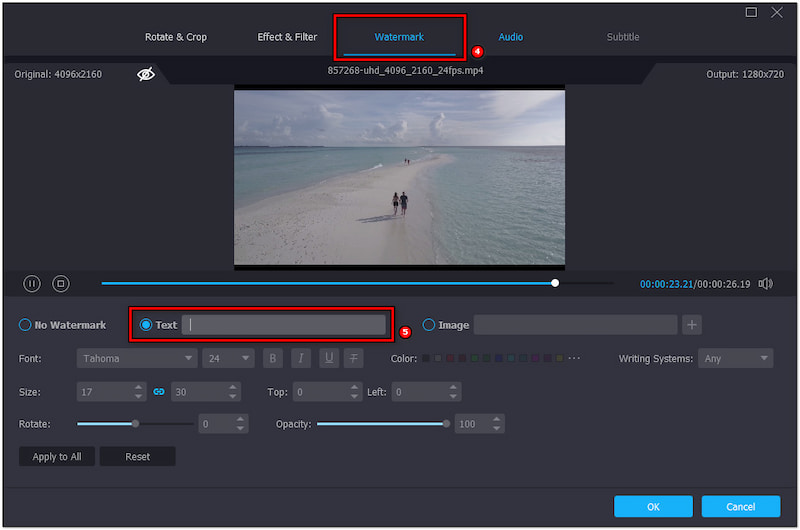The width and height of the screenshot is (800, 530).
Task: Apply underline to watermark text
Action: pos(327,358)
